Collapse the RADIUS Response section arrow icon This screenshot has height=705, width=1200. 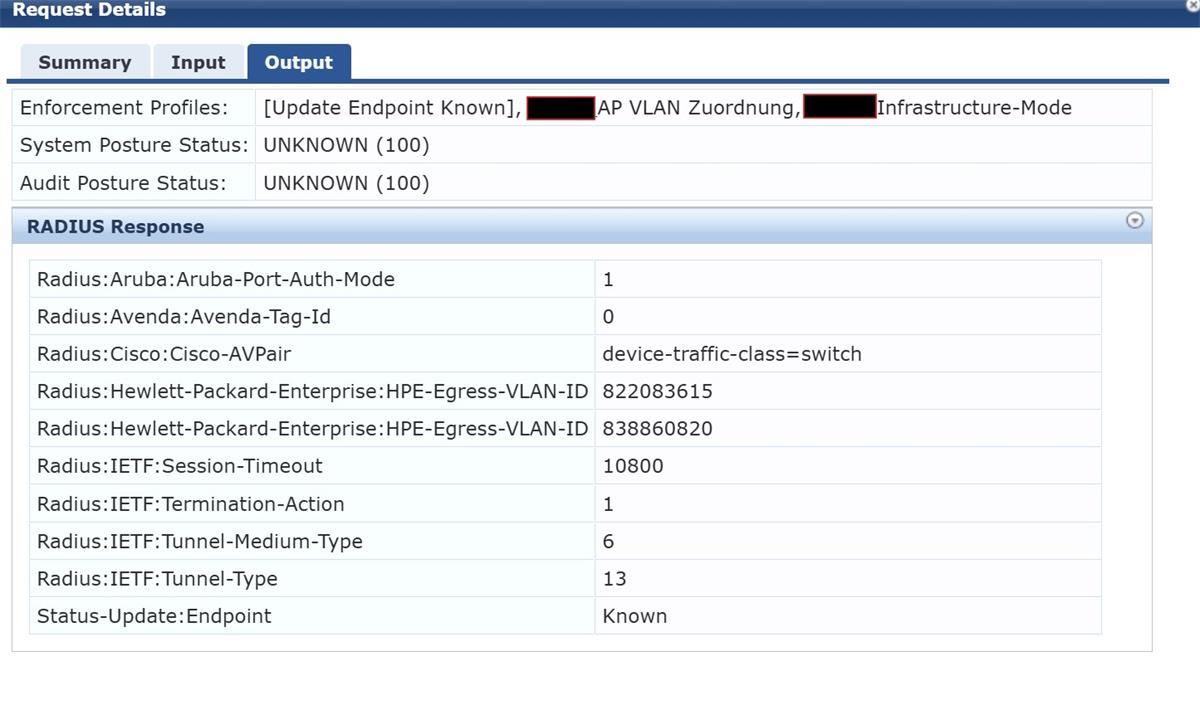click(1134, 221)
